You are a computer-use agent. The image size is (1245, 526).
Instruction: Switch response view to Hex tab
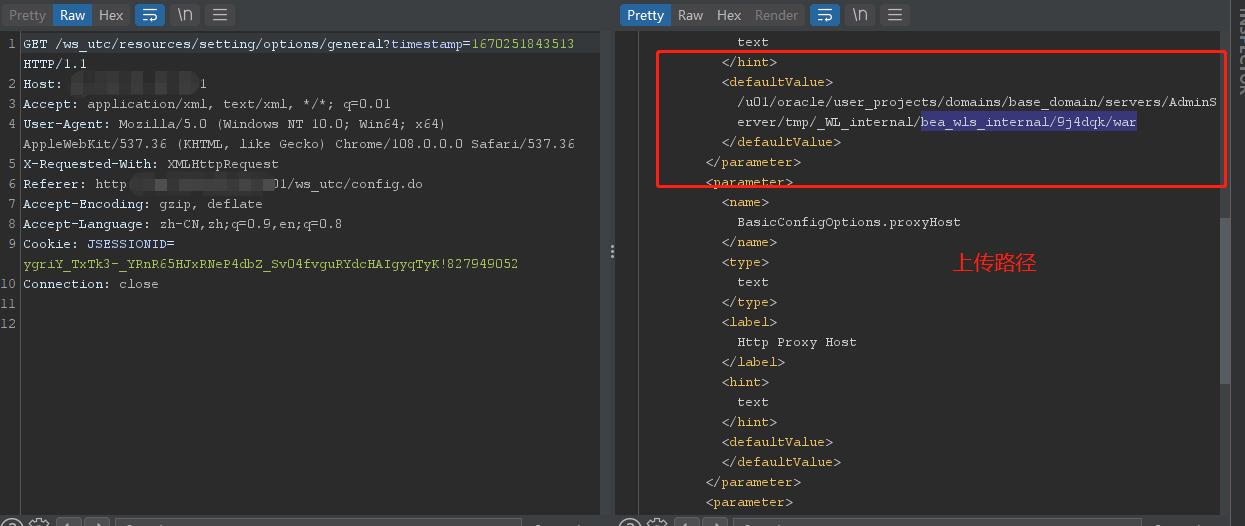coord(729,15)
